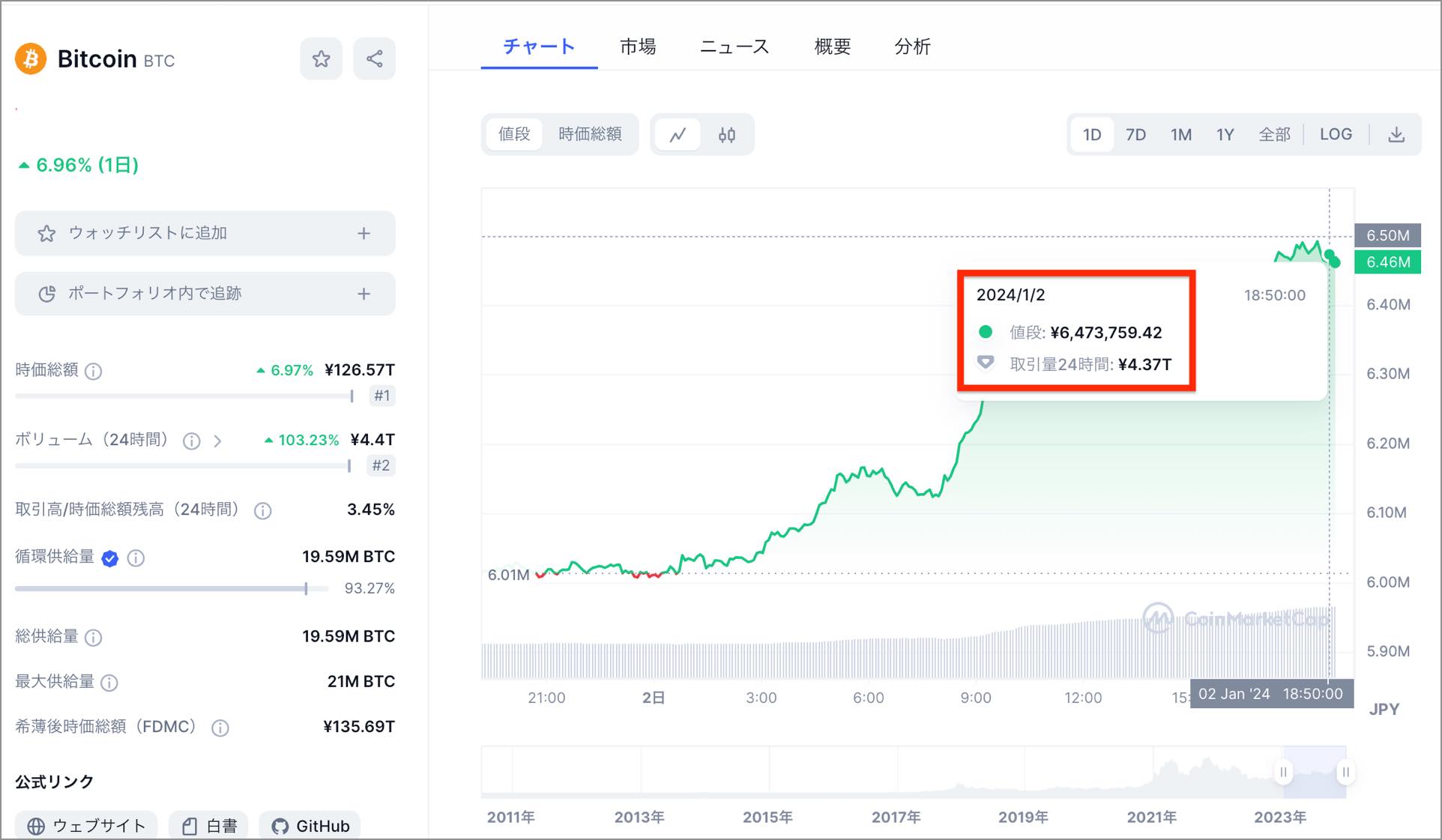This screenshot has width=1442, height=840.
Task: Switch to candlestick chart icon
Action: pos(726,135)
